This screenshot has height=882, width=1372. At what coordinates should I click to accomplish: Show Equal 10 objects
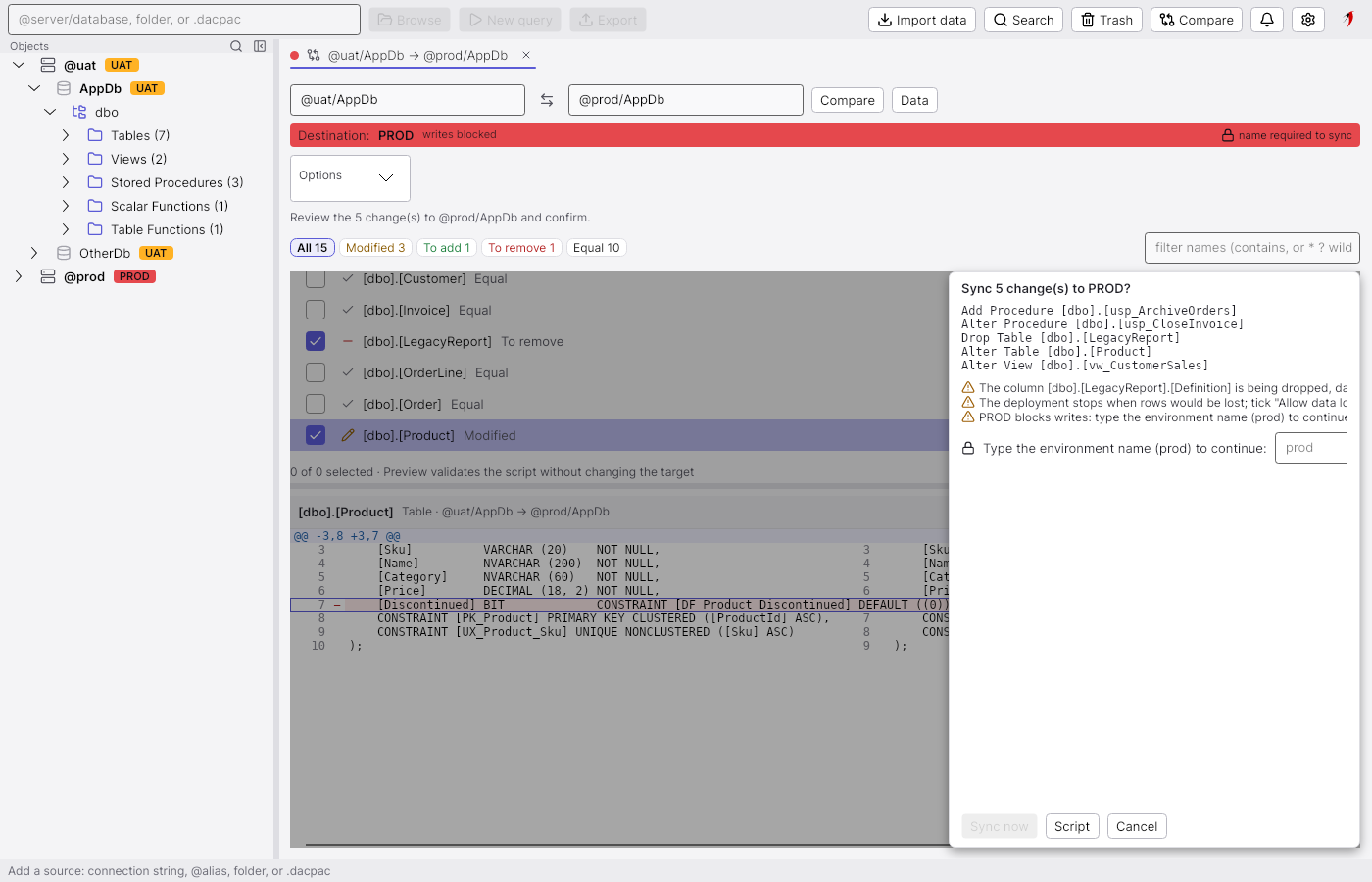click(x=597, y=248)
